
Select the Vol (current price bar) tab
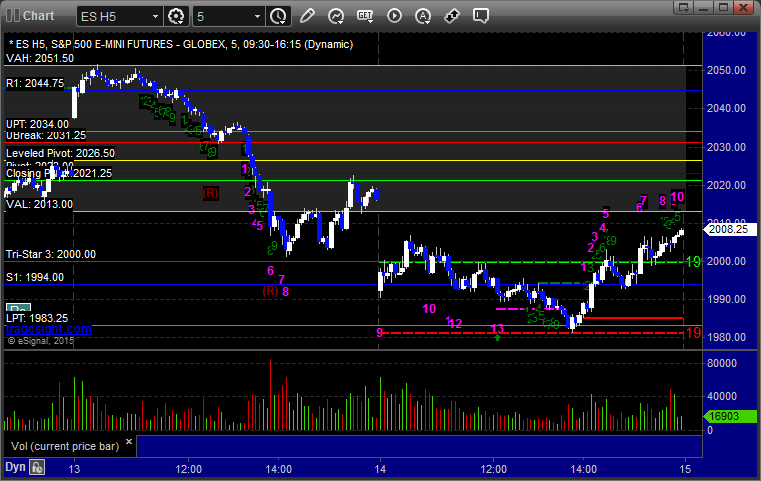coord(65,446)
